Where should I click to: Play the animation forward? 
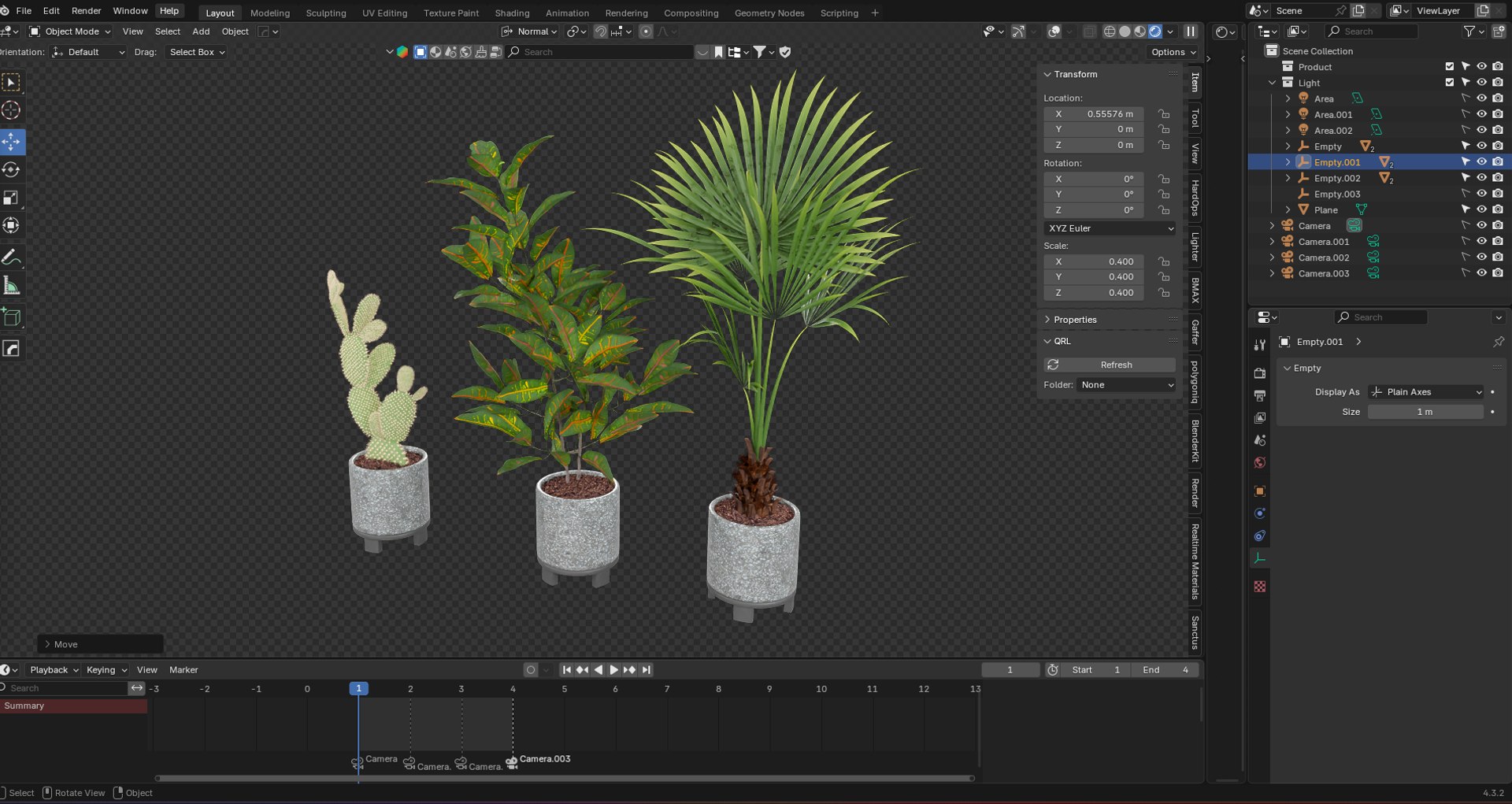(613, 670)
